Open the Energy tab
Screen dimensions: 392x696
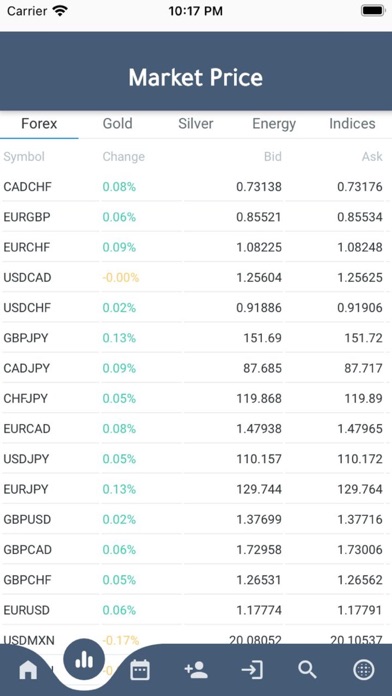click(274, 123)
